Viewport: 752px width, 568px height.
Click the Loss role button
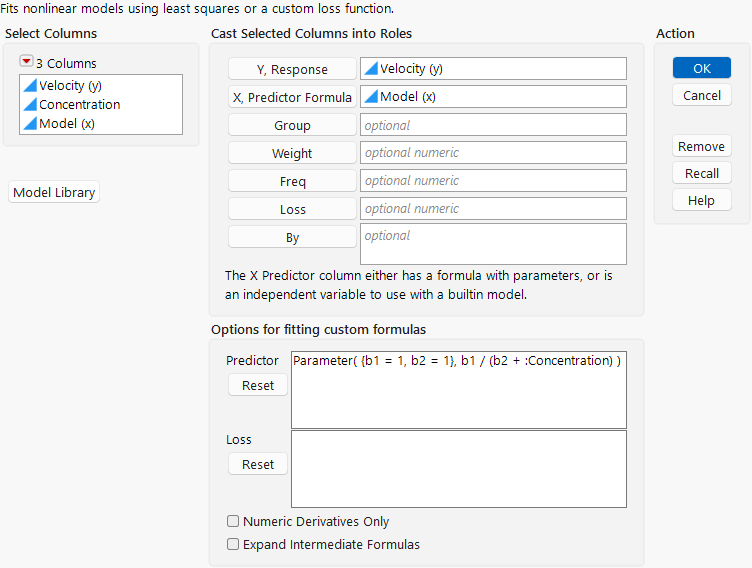point(292,209)
